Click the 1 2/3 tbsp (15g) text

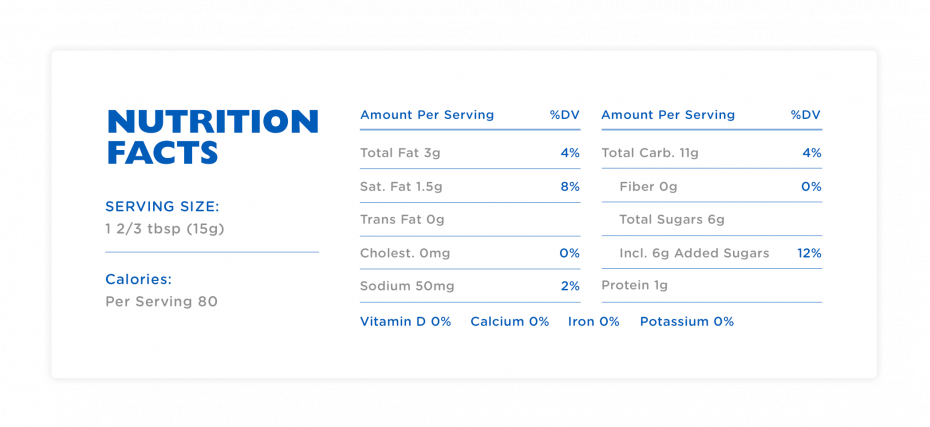coord(165,229)
